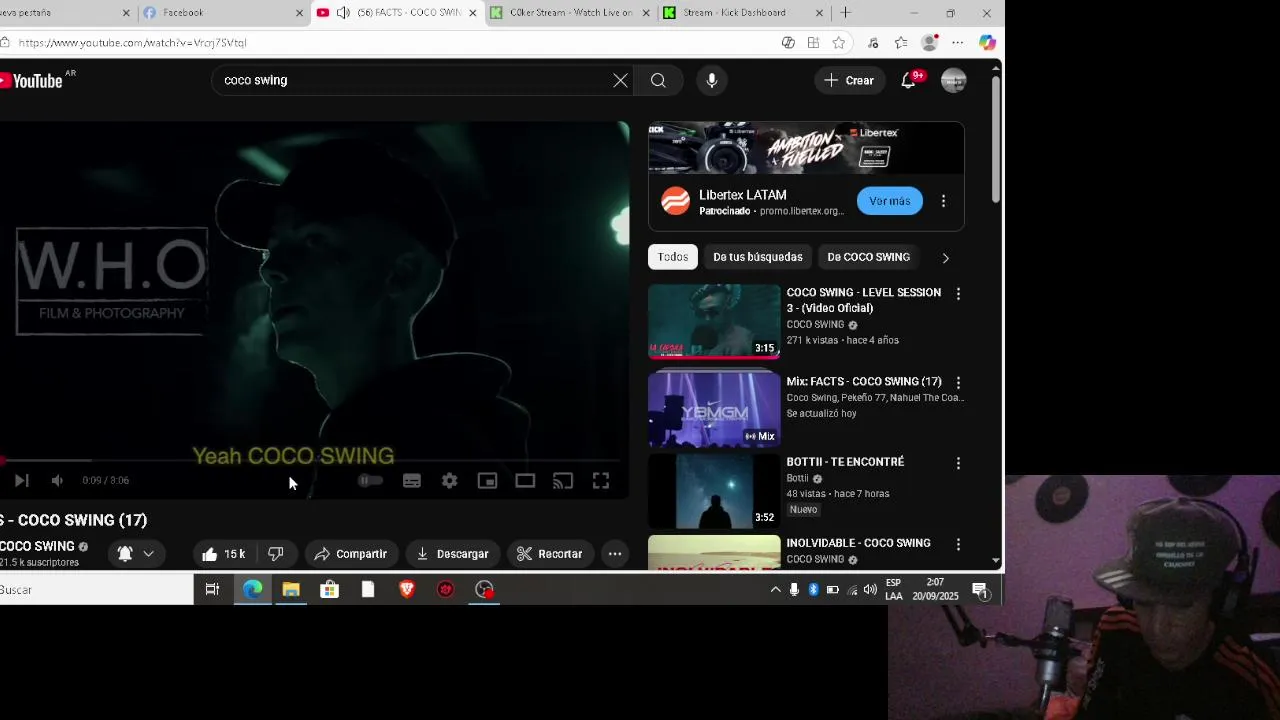Click the COCO SWING channel name under the video
The image size is (1280, 720).
[x=37, y=546]
